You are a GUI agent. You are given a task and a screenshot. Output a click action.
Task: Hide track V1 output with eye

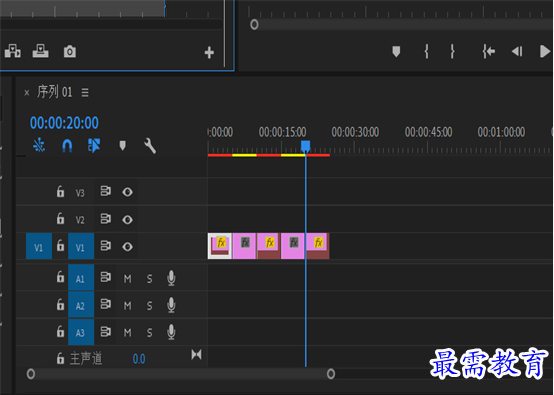click(x=128, y=247)
